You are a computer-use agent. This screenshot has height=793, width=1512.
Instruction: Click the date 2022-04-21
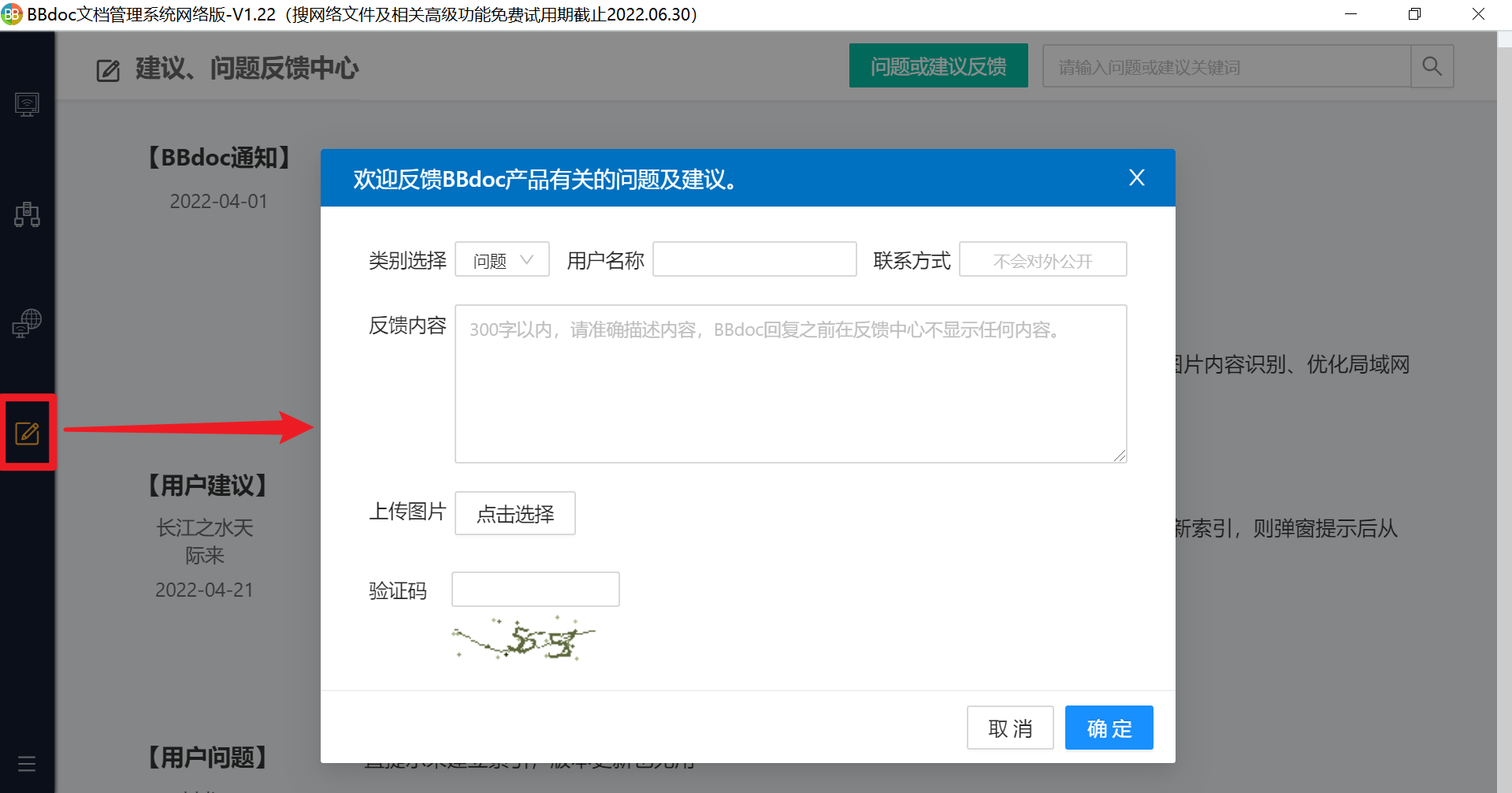pyautogui.click(x=205, y=590)
